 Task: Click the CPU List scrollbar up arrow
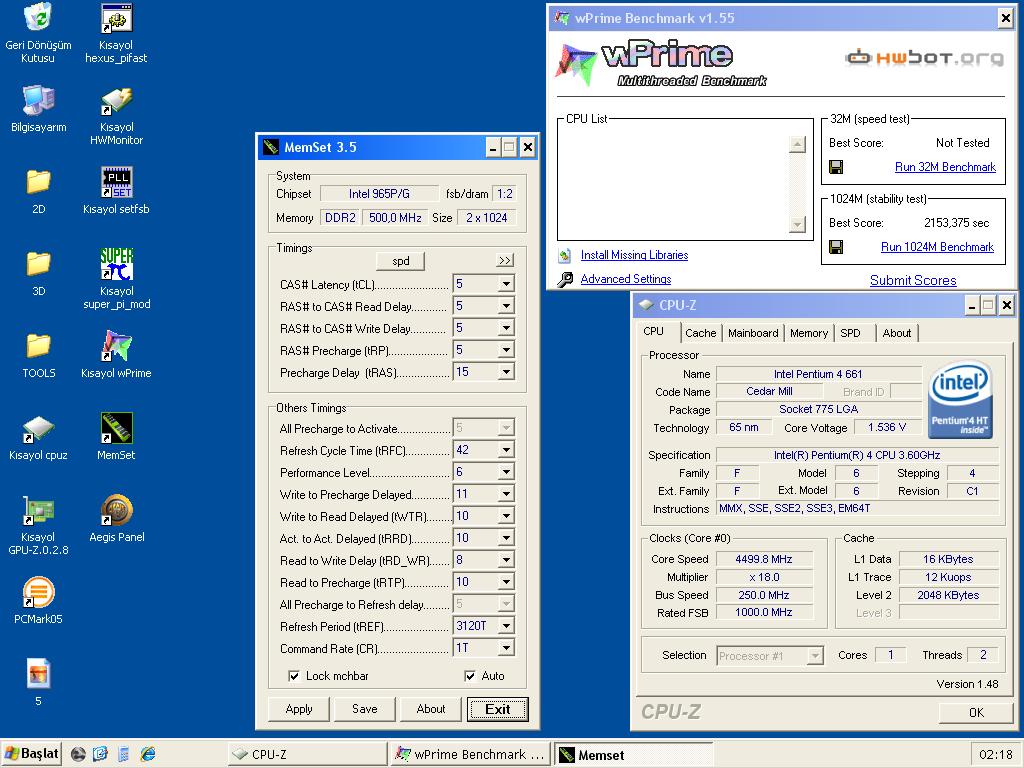[x=797, y=144]
